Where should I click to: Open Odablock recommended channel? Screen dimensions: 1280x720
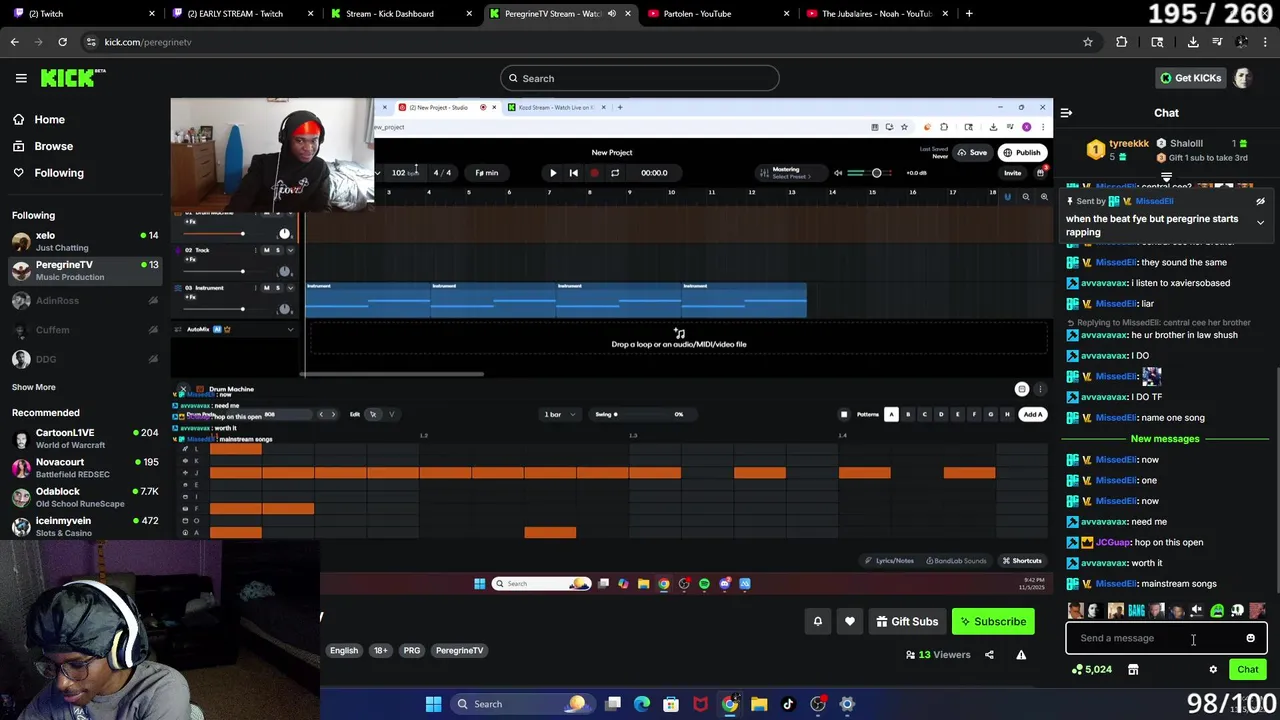coord(83,497)
